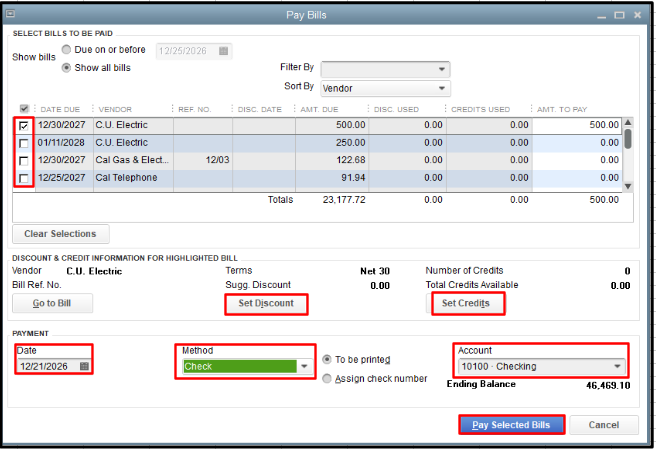The image size is (656, 449).
Task: Click scroll down arrow of bills list
Action: [628, 186]
